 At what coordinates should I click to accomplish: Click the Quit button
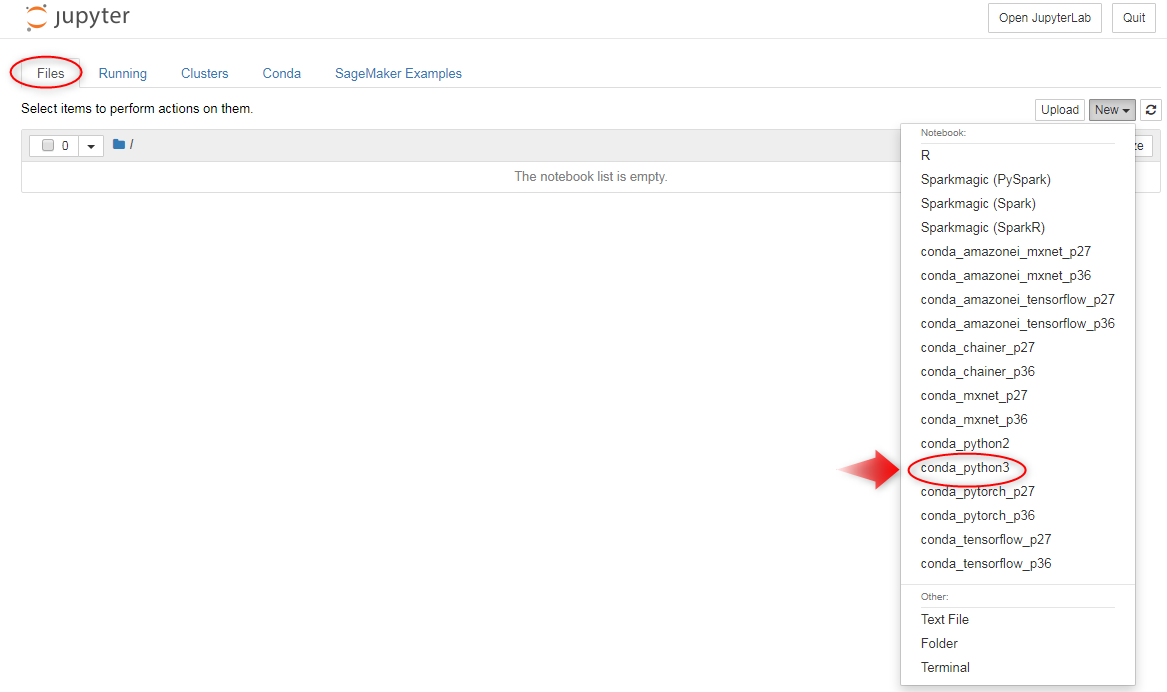tap(1134, 18)
